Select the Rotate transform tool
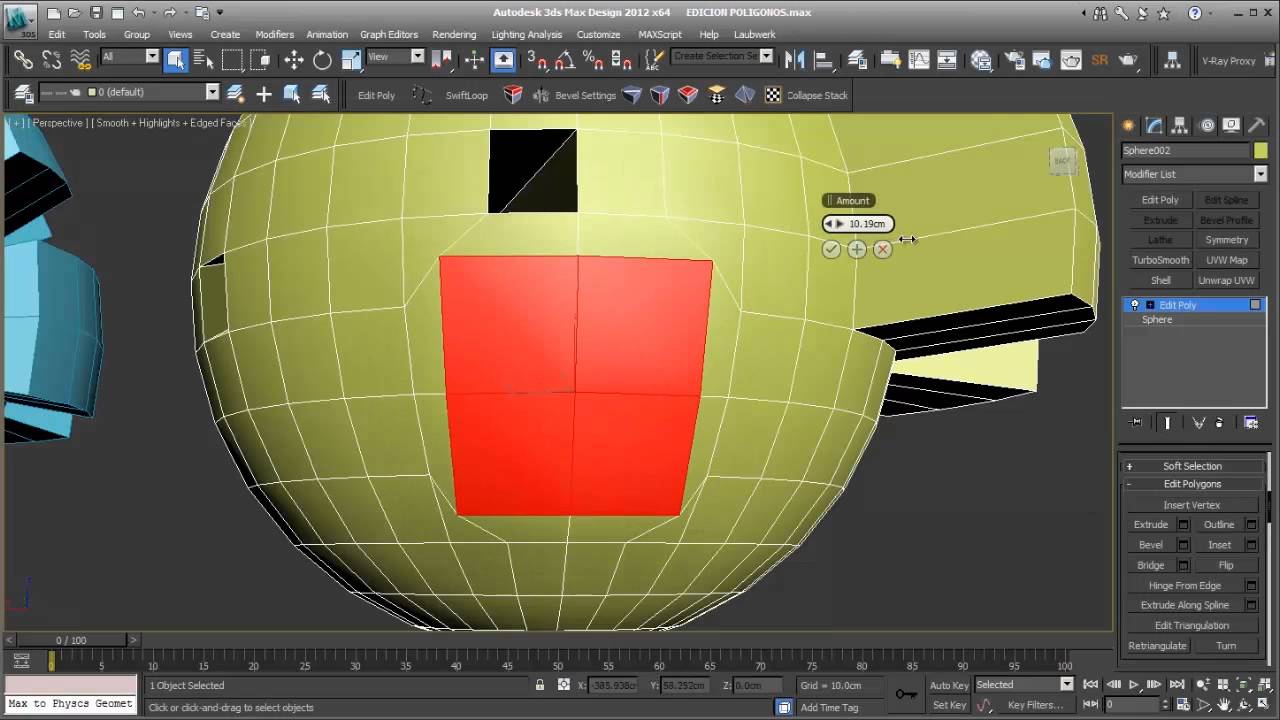Screen dimensions: 1280x720 click(x=322, y=60)
